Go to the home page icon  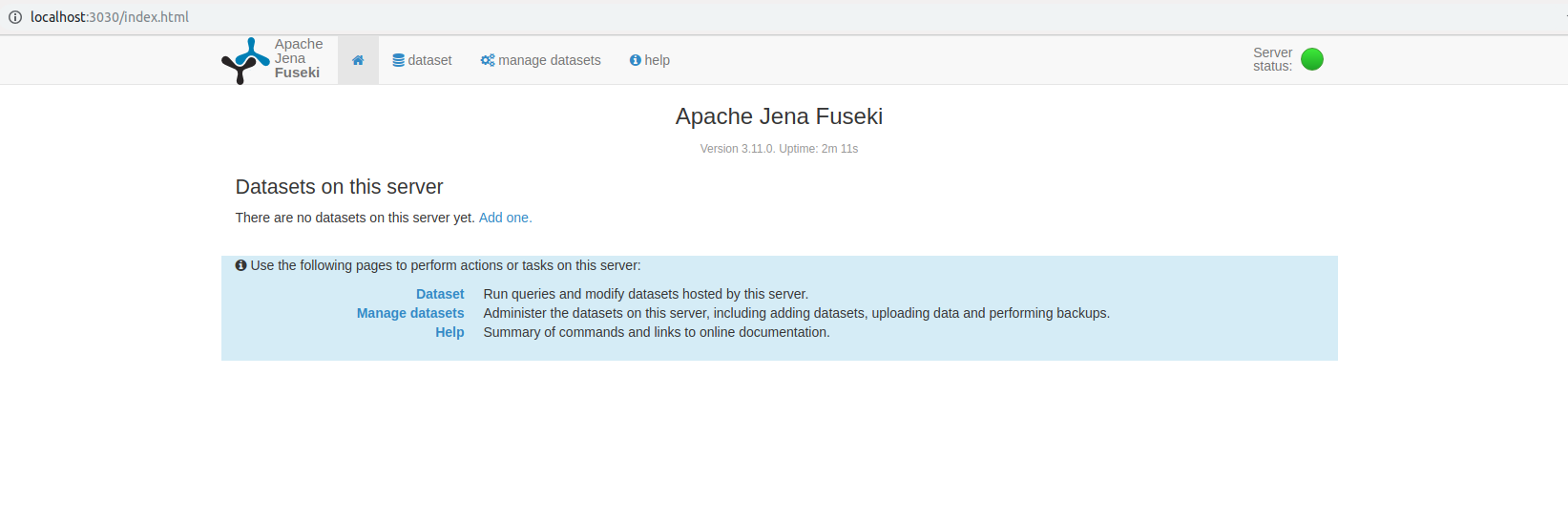pos(358,60)
